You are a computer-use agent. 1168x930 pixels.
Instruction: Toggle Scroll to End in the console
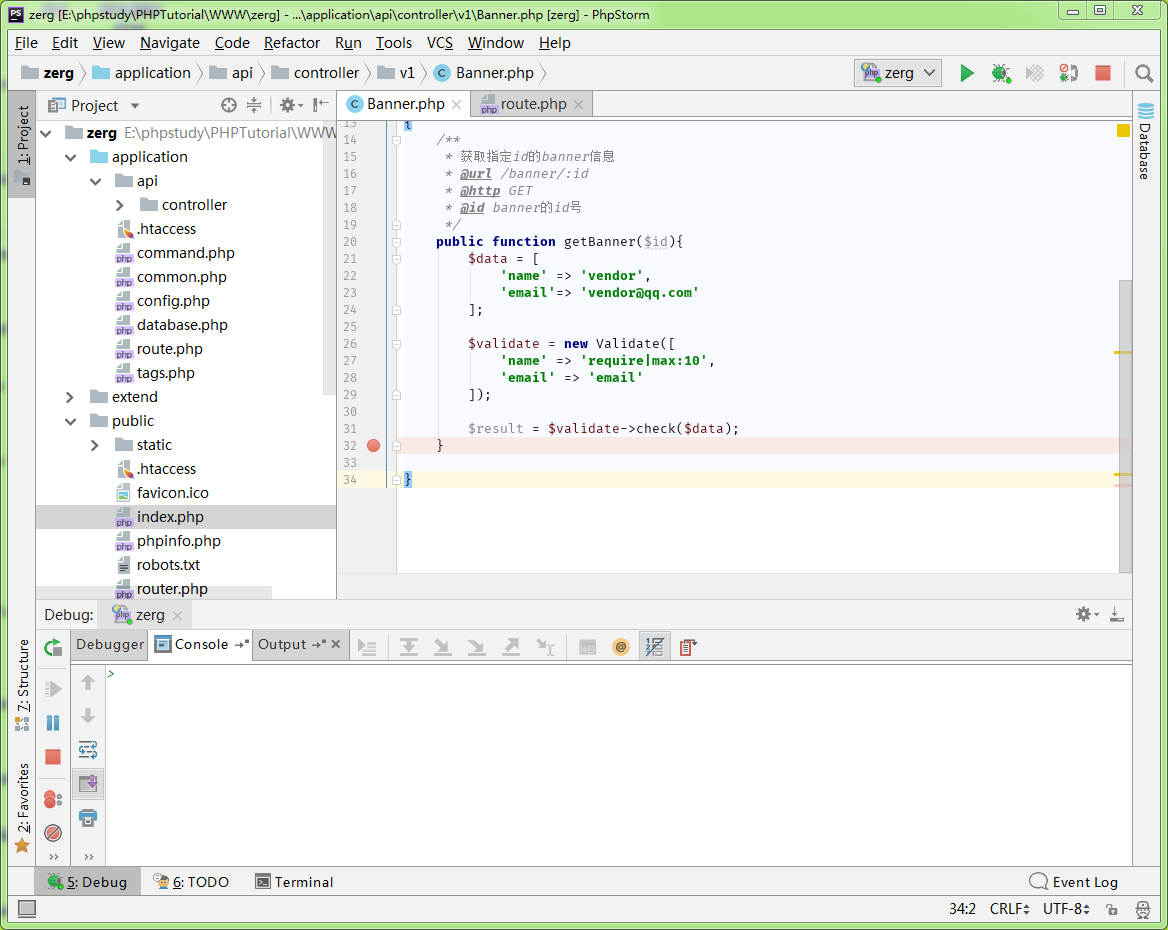[88, 783]
